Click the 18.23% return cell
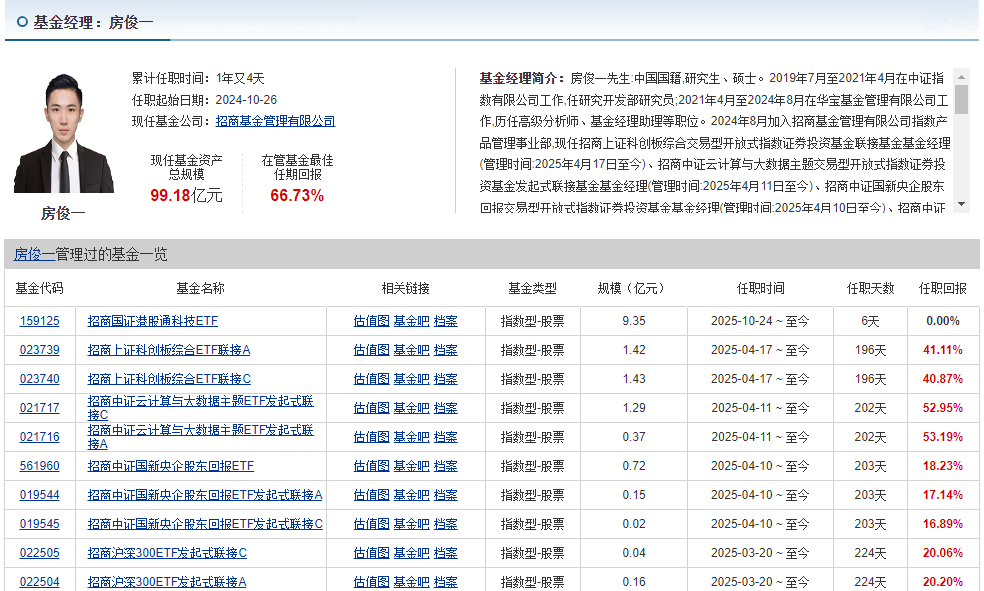The image size is (984, 591). (943, 466)
